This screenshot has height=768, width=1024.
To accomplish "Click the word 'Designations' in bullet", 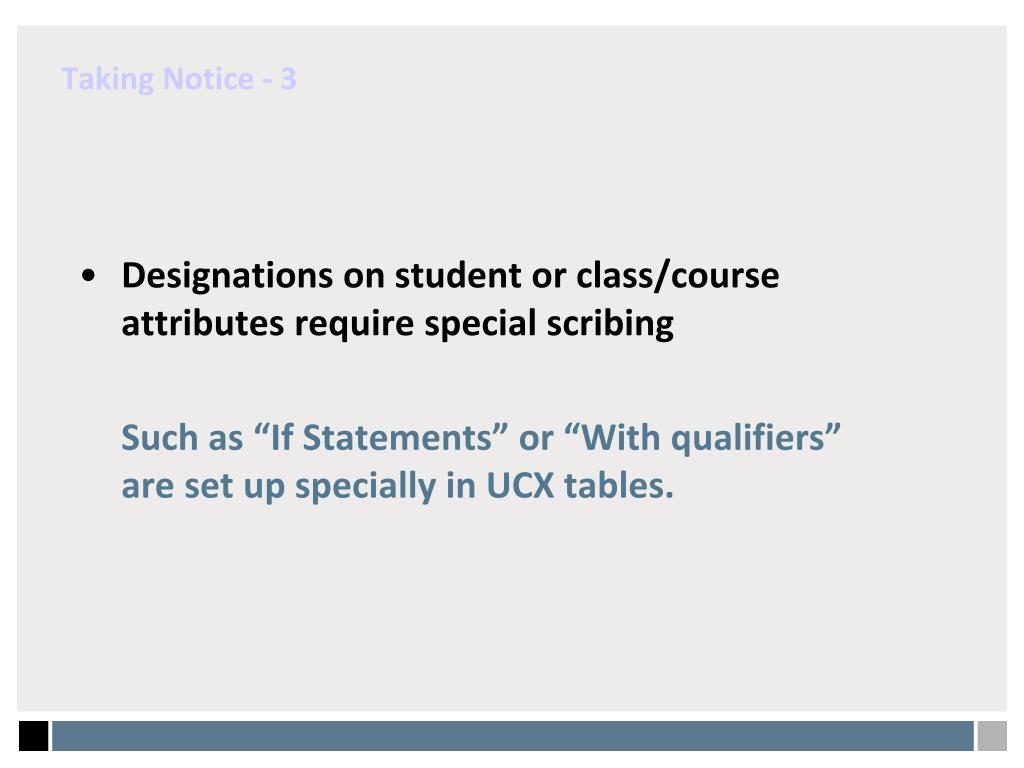I will click(228, 276).
